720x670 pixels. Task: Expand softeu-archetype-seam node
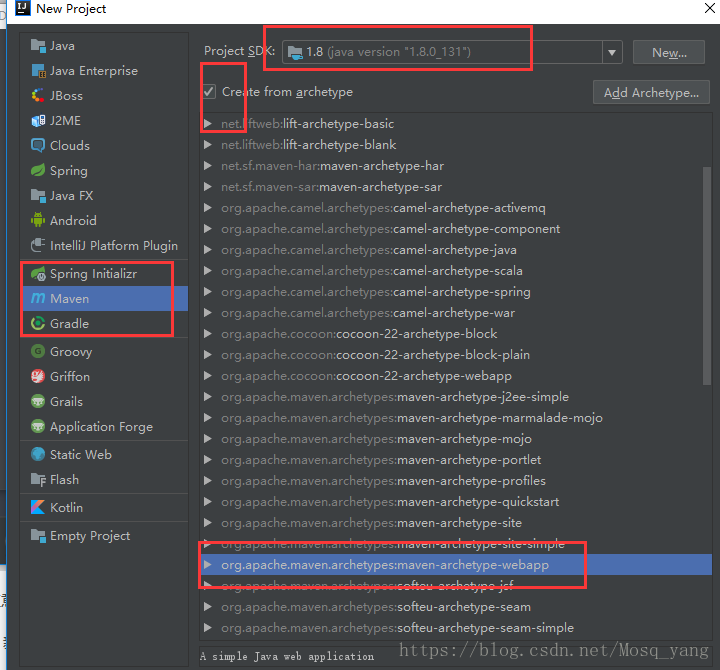pyautogui.click(x=208, y=607)
